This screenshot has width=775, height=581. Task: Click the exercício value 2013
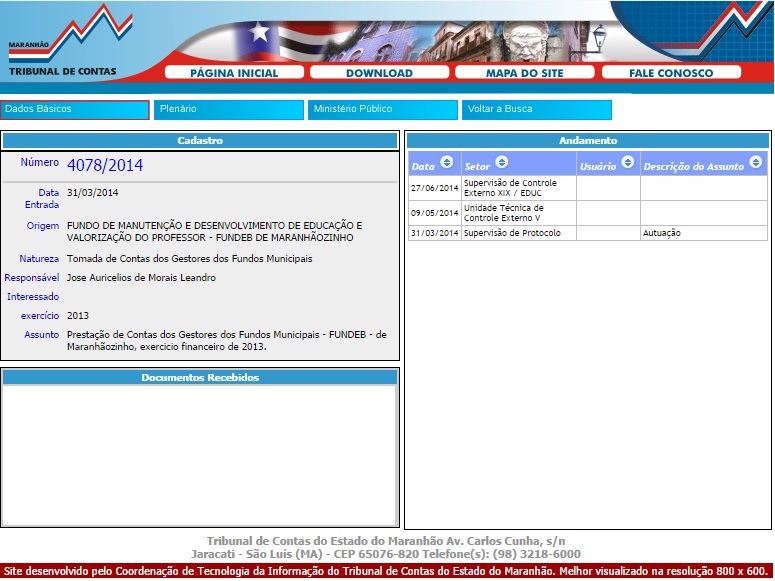pyautogui.click(x=78, y=315)
